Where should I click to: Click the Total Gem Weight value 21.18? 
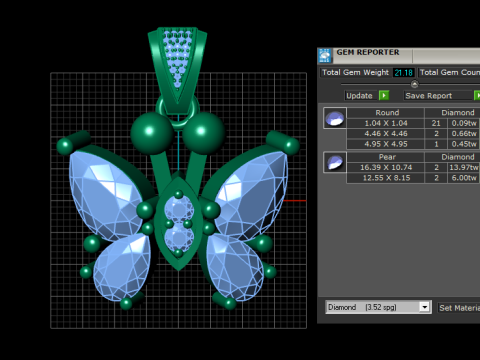point(403,72)
